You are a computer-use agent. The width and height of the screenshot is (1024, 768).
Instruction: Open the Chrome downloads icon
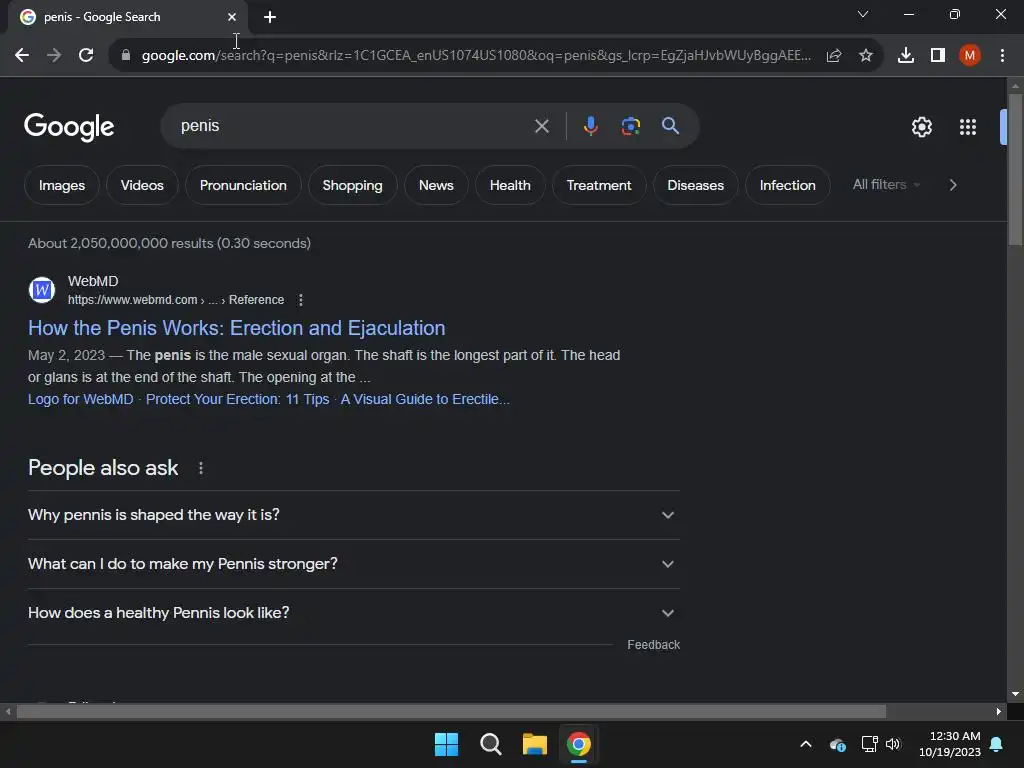click(x=905, y=56)
